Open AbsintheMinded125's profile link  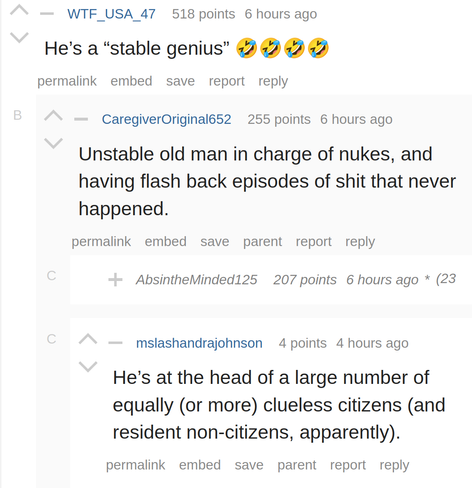click(x=196, y=280)
